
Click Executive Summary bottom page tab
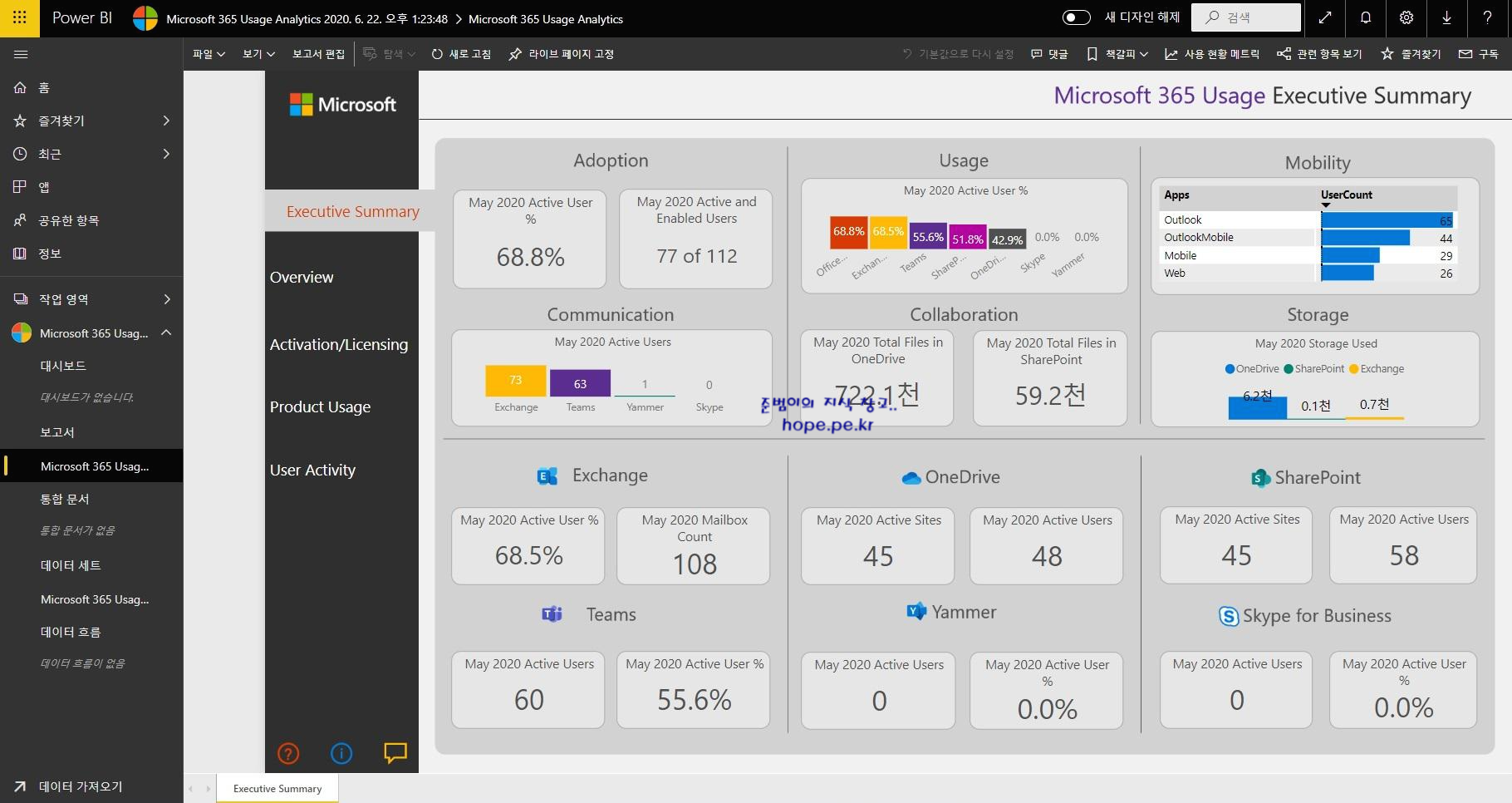point(277,789)
